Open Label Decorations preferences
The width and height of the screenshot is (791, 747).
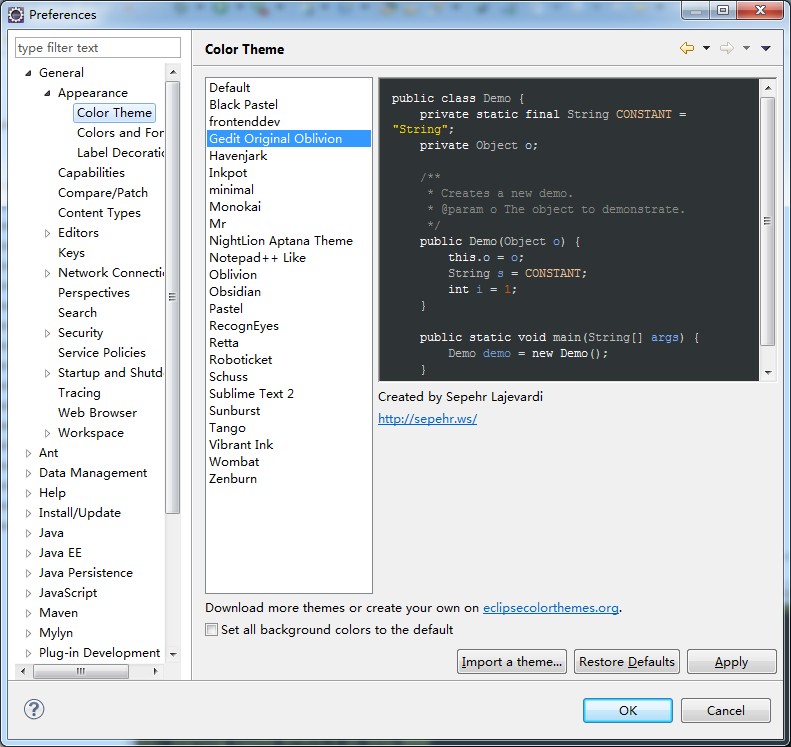(120, 152)
